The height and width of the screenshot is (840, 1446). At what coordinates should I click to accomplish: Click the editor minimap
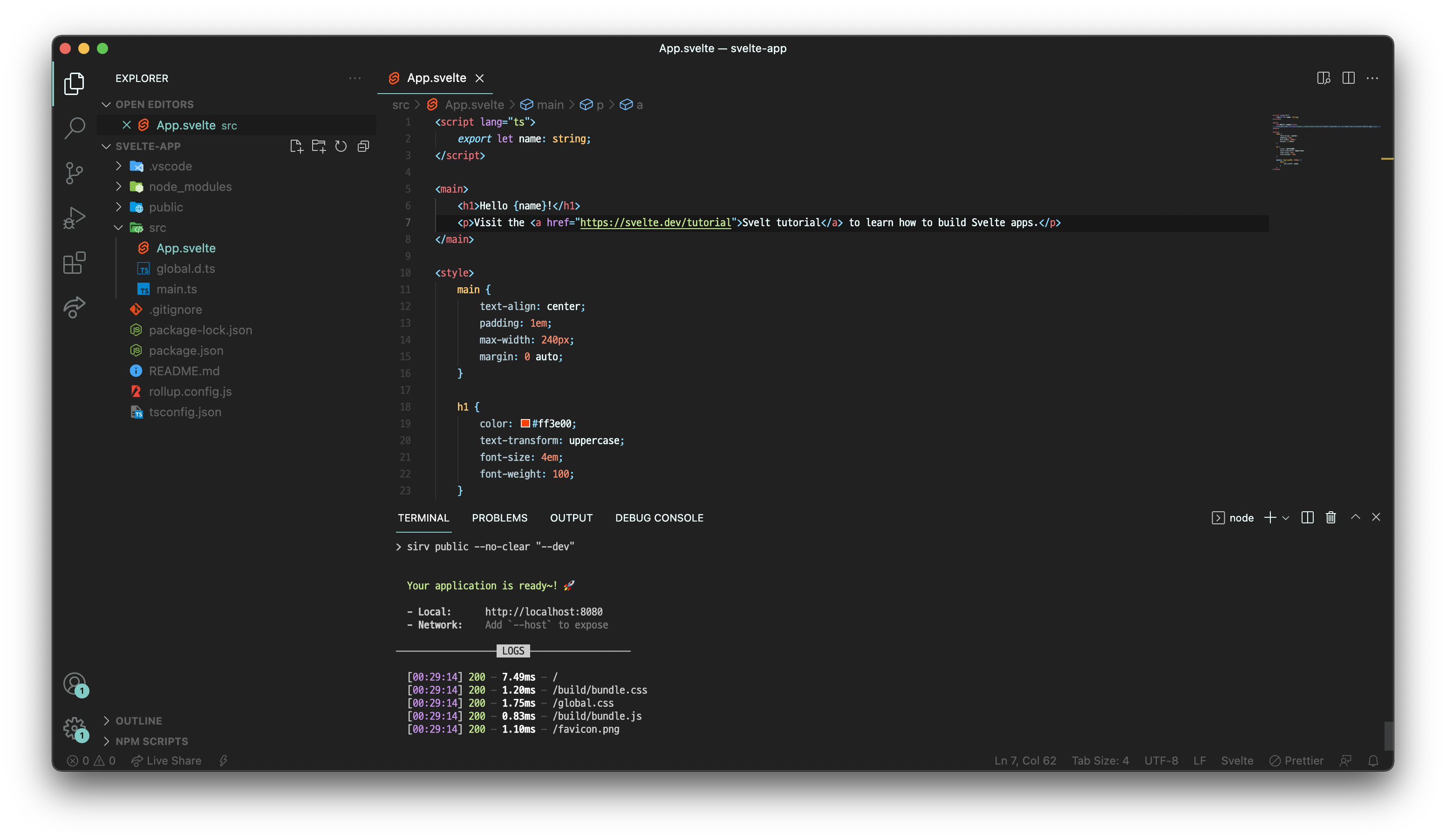tap(1325, 142)
